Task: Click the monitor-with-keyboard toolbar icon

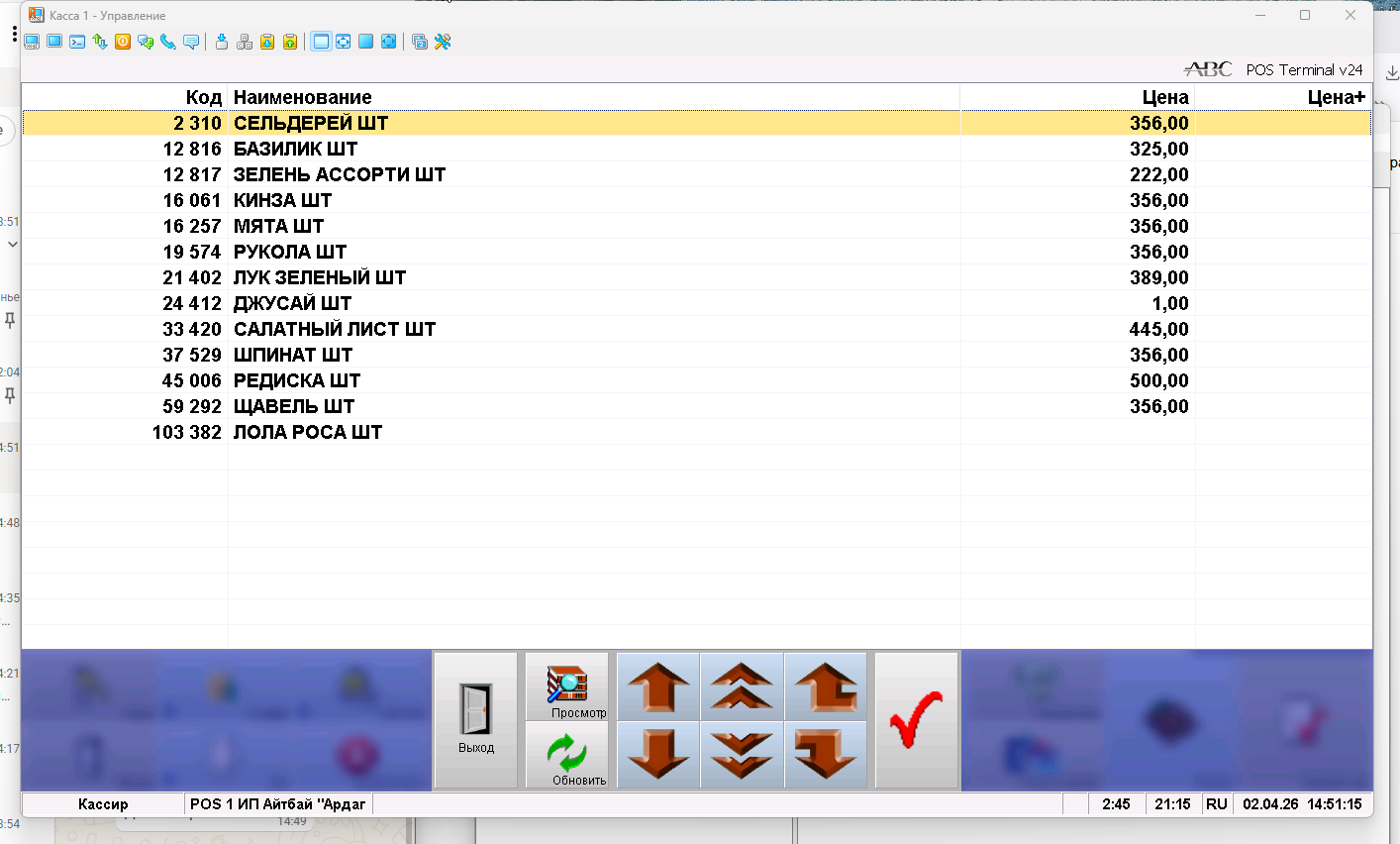Action: coord(32,42)
